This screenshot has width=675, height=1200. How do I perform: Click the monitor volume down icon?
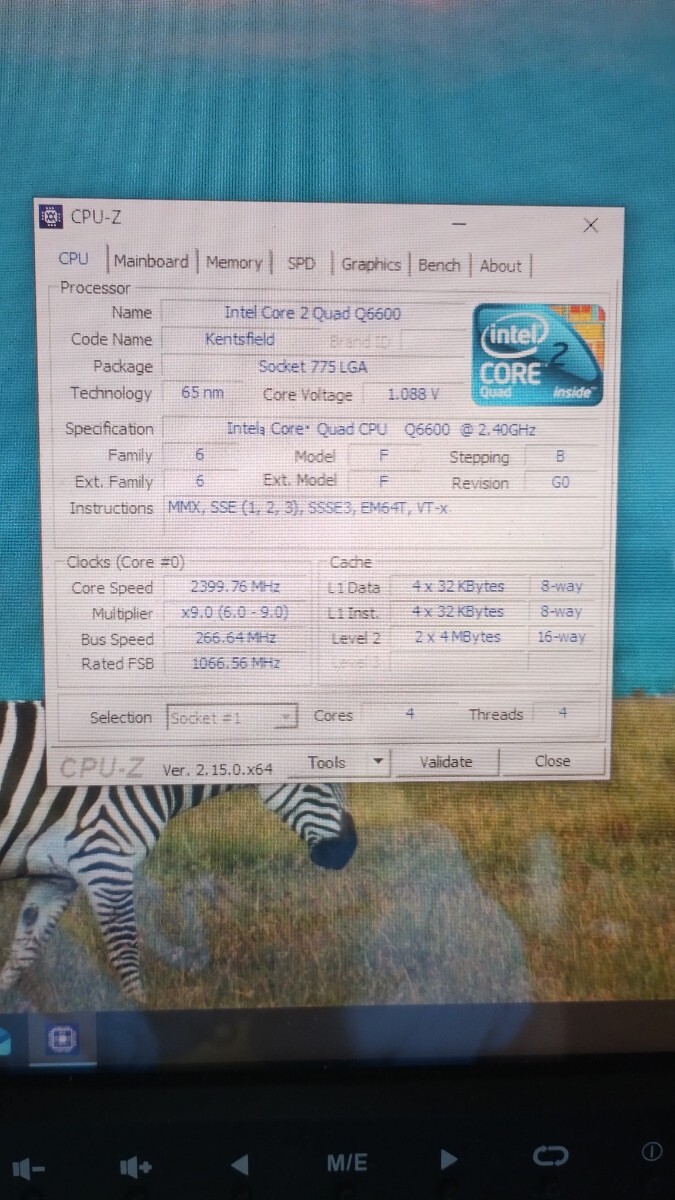coord(30,1166)
